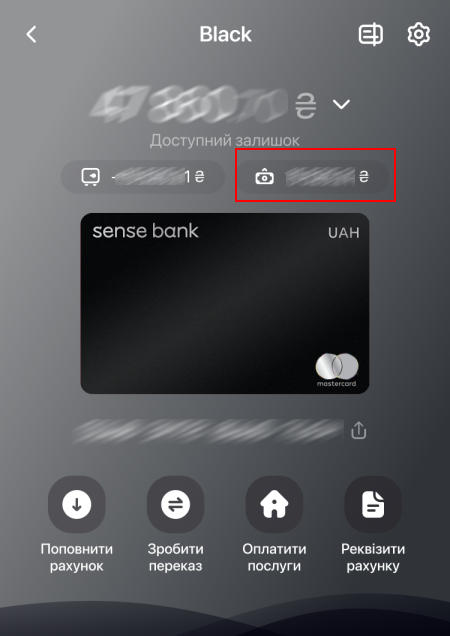Open the negative credit amount pill
Image resolution: width=450 pixels, height=636 pixels.
(x=143, y=177)
